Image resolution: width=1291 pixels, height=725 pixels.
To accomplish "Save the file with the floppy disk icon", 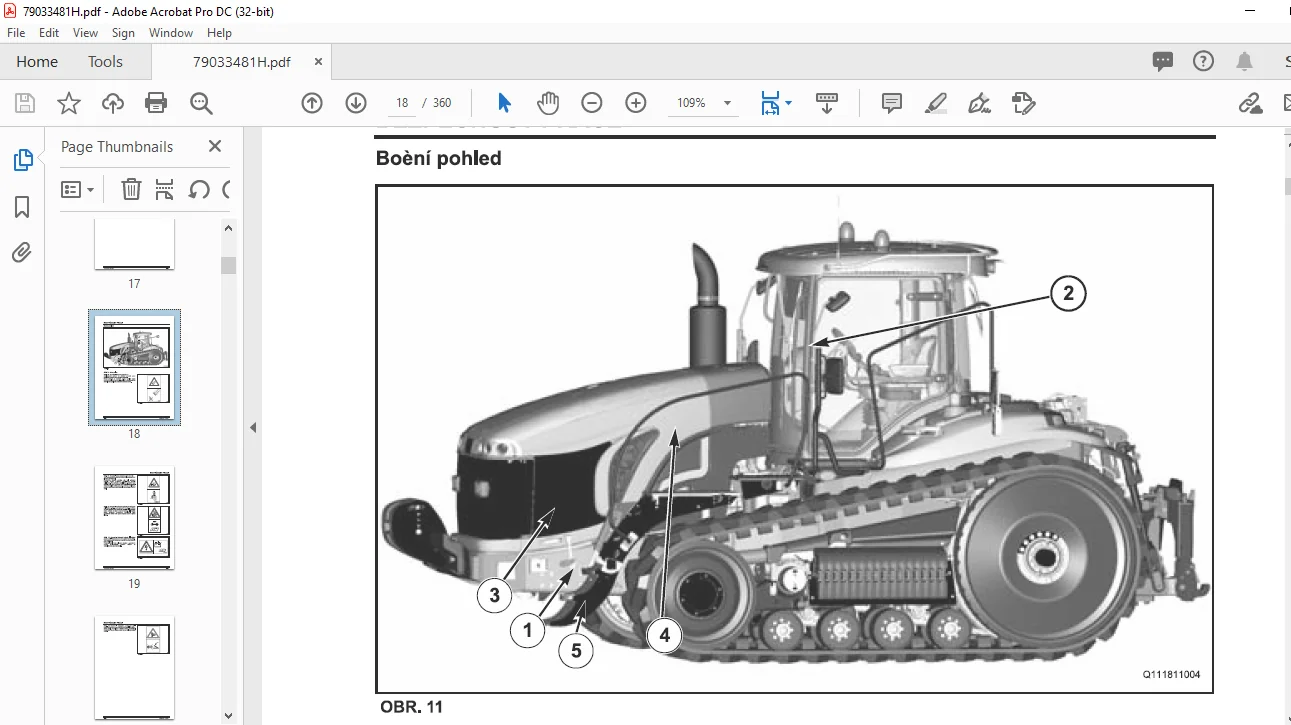I will (26, 103).
